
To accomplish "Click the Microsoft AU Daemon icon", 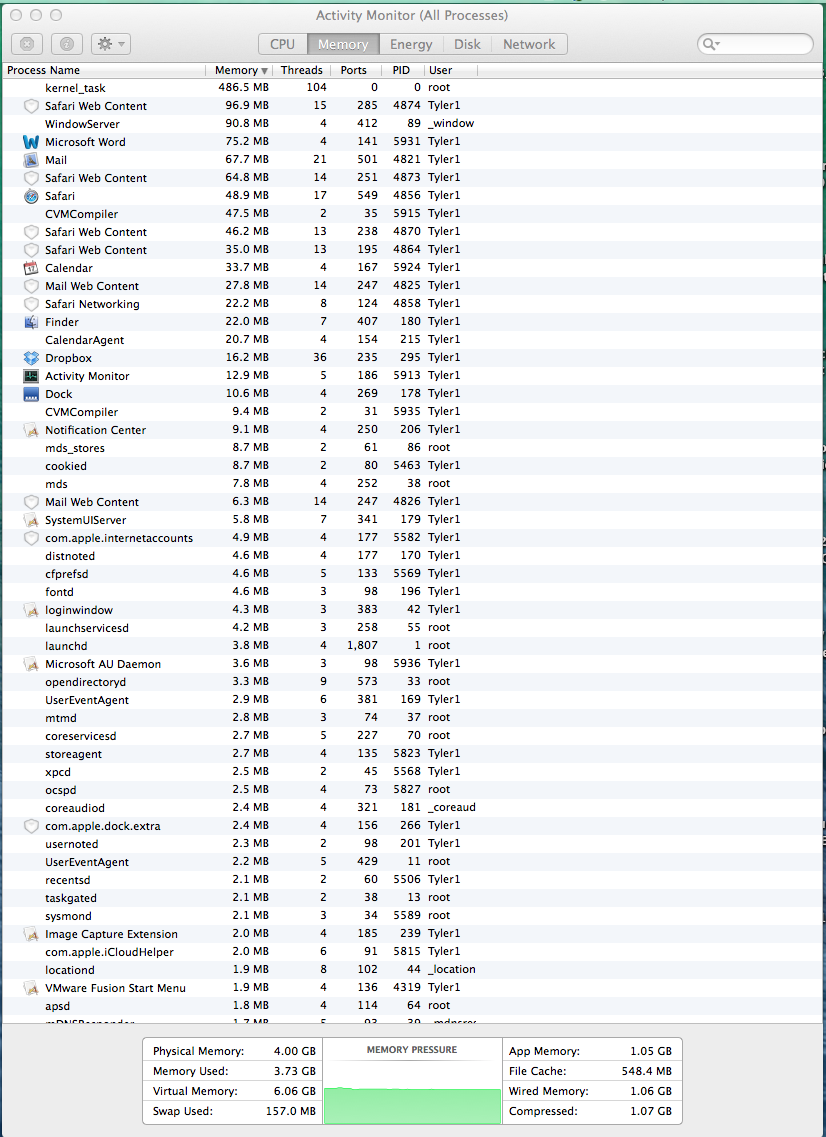I will point(30,663).
